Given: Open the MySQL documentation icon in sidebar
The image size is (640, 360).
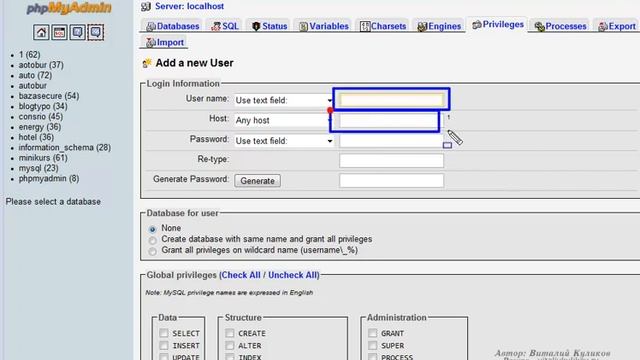Looking at the screenshot, I should pyautogui.click(x=96, y=32).
